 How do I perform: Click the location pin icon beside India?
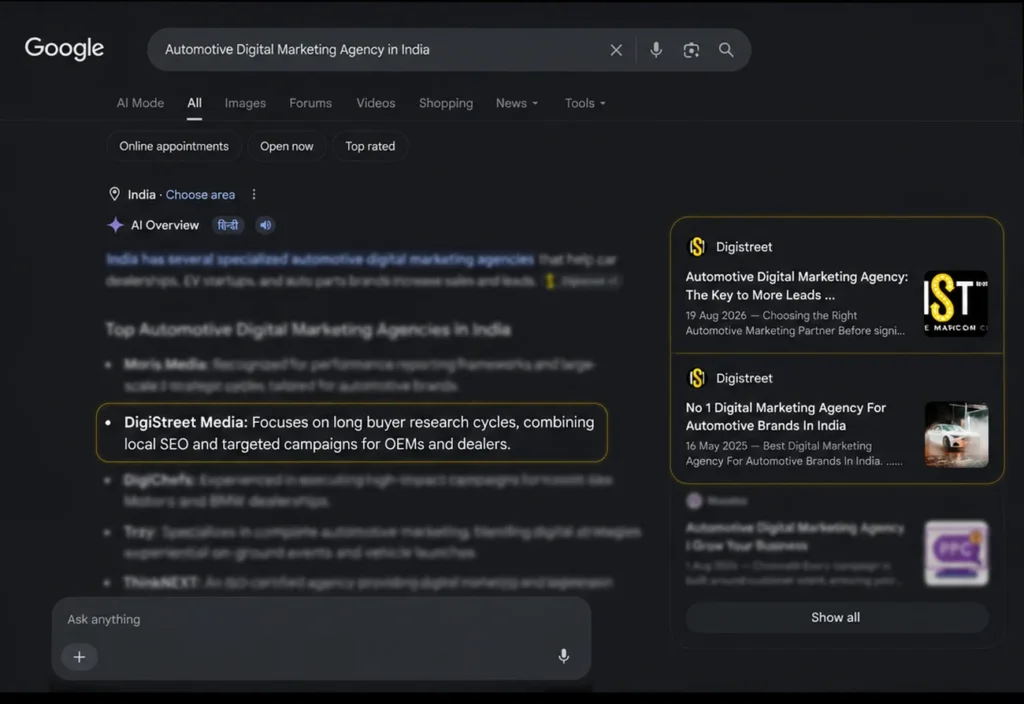114,194
